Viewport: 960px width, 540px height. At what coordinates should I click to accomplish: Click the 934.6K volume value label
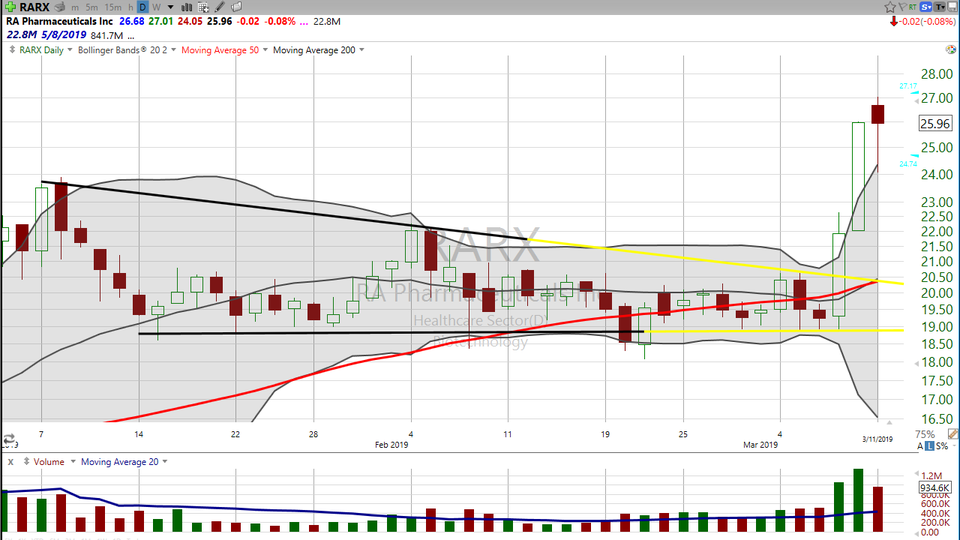pos(935,488)
